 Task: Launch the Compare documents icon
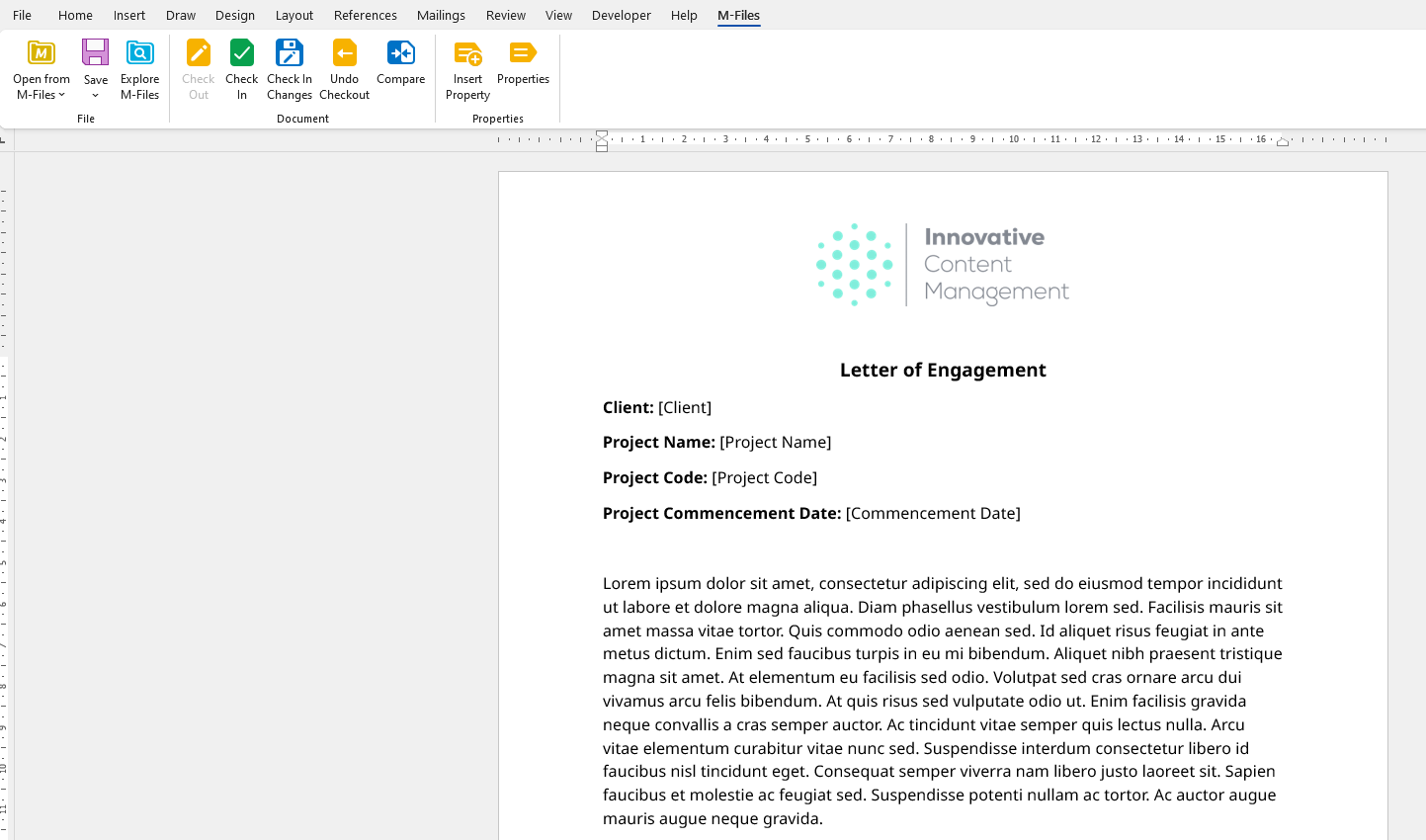pyautogui.click(x=401, y=52)
